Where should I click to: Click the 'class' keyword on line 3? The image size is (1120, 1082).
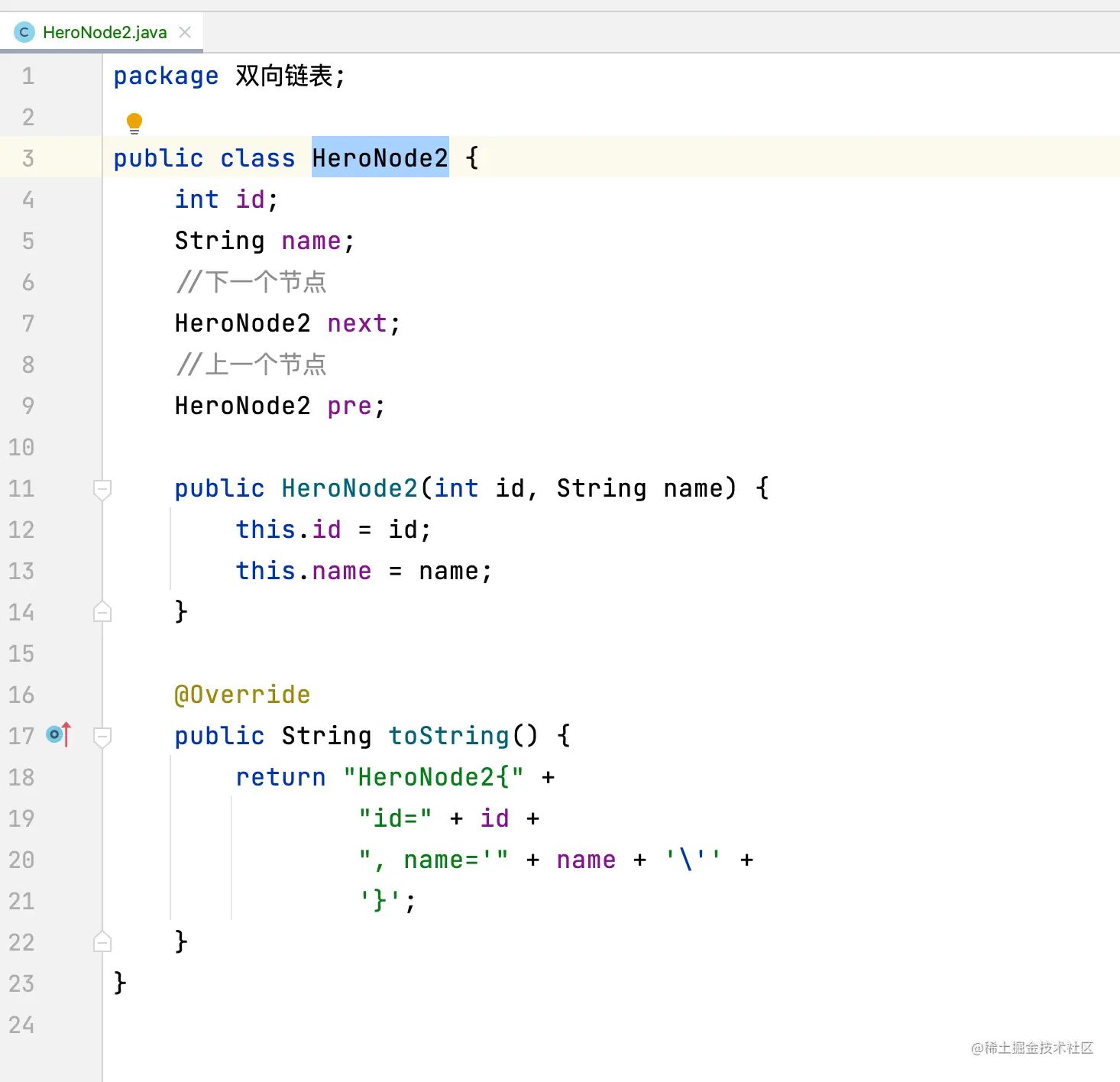[257, 157]
